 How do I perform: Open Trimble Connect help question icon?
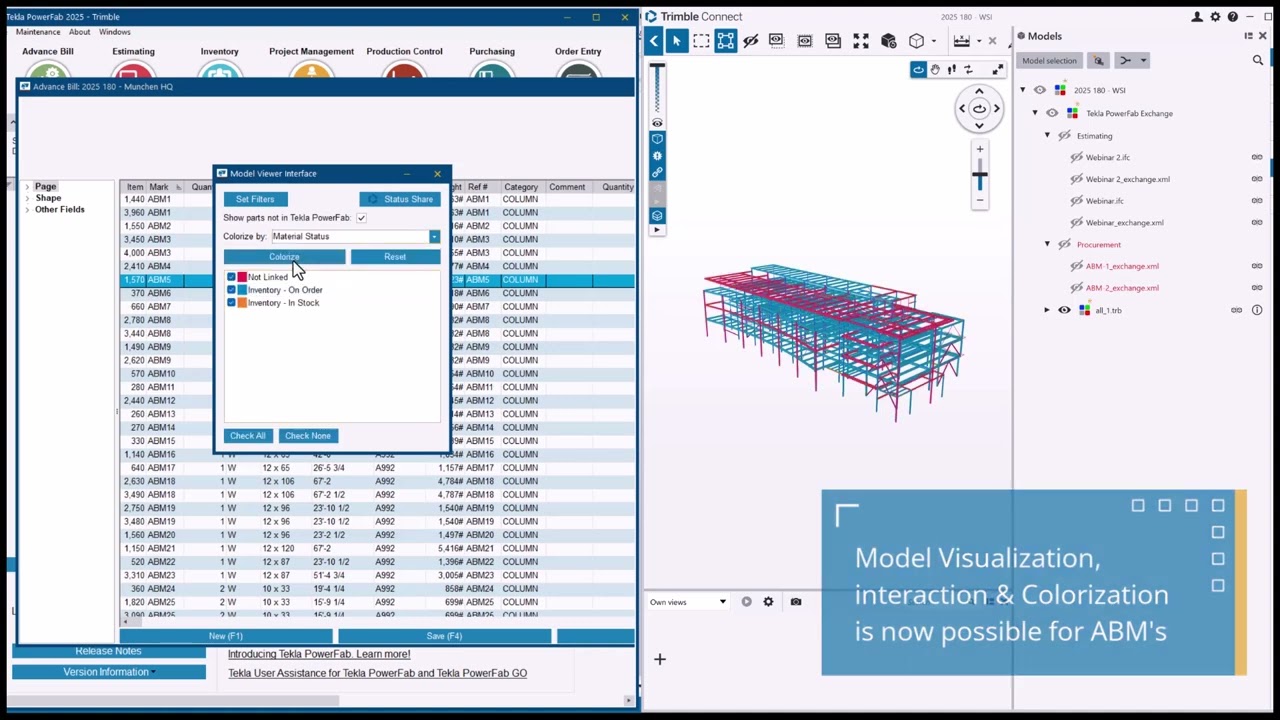[x=1232, y=17]
